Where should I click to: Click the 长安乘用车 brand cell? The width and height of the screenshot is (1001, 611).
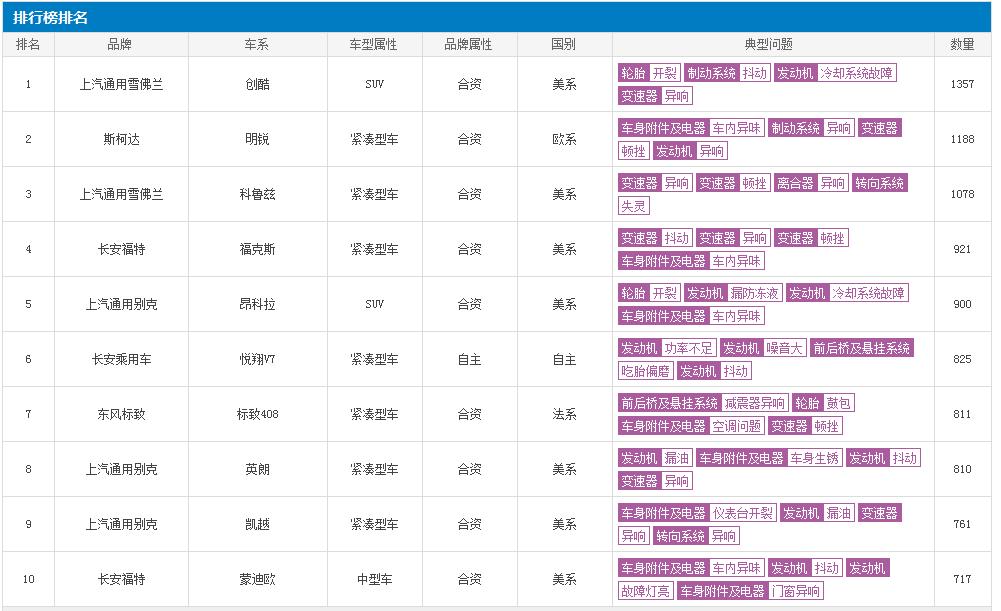tap(121, 359)
